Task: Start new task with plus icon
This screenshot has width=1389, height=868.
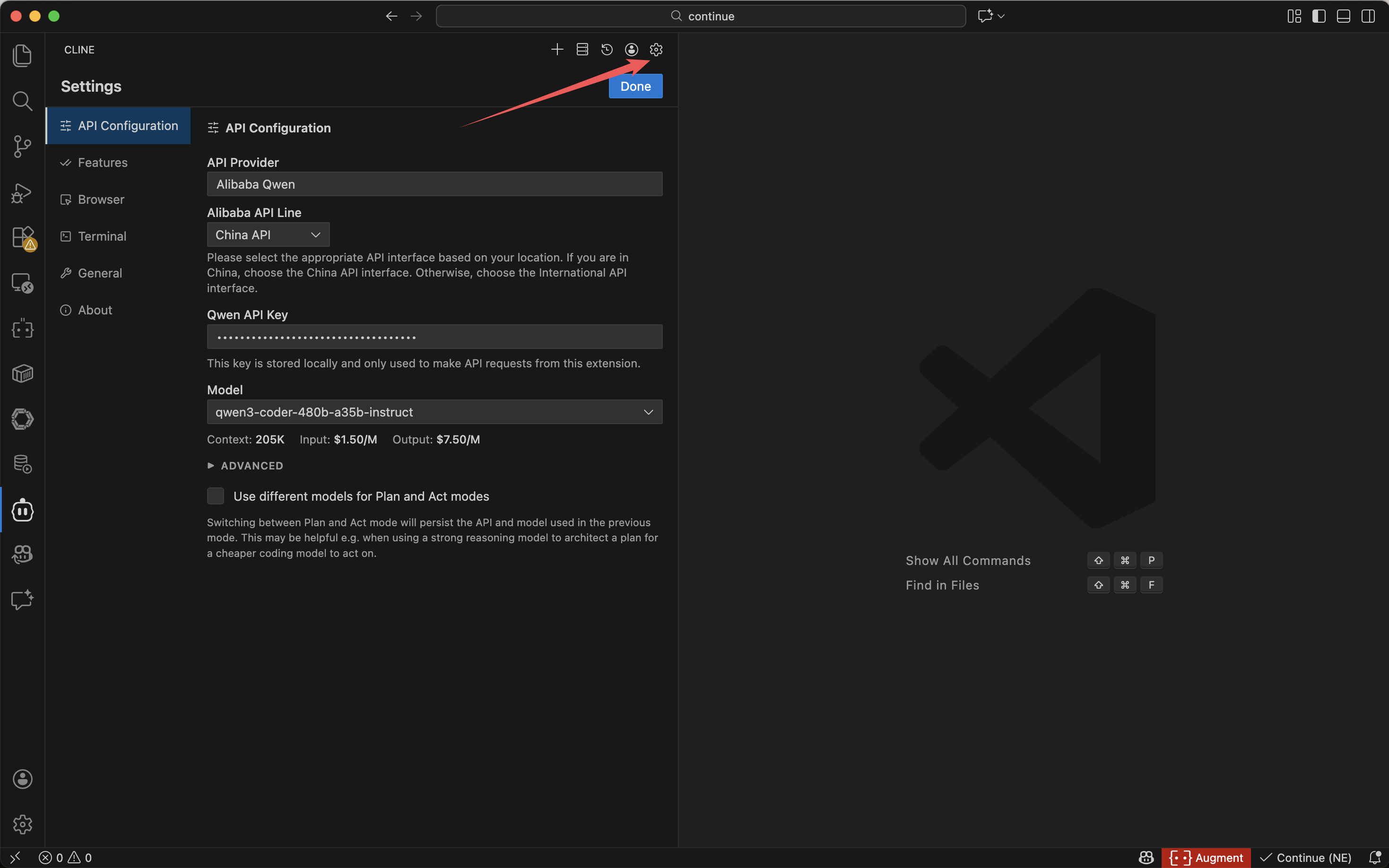Action: coord(557,50)
